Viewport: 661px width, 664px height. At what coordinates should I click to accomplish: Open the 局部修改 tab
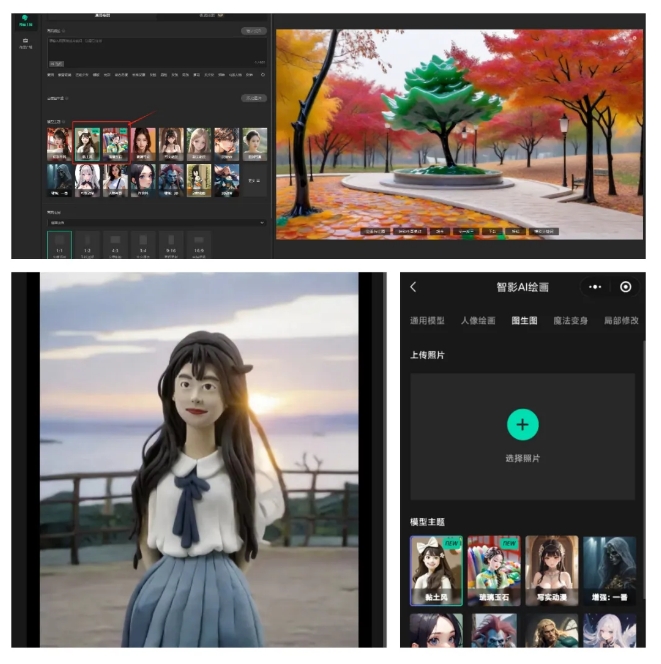[621, 321]
